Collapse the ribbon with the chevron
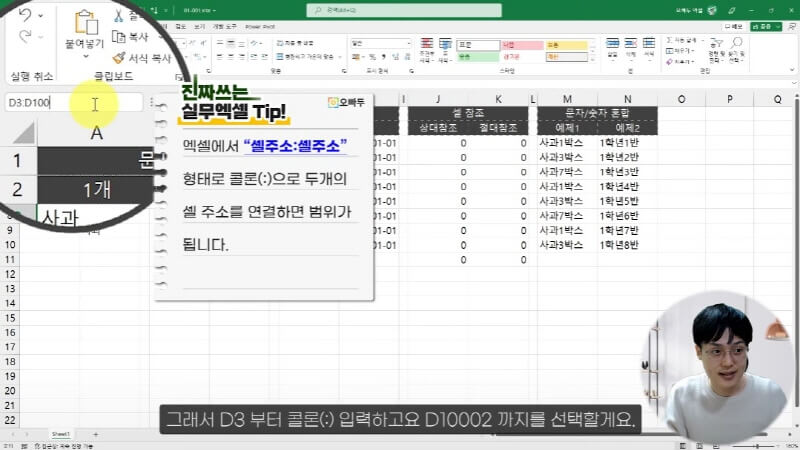The height and width of the screenshot is (450, 800). 792,70
